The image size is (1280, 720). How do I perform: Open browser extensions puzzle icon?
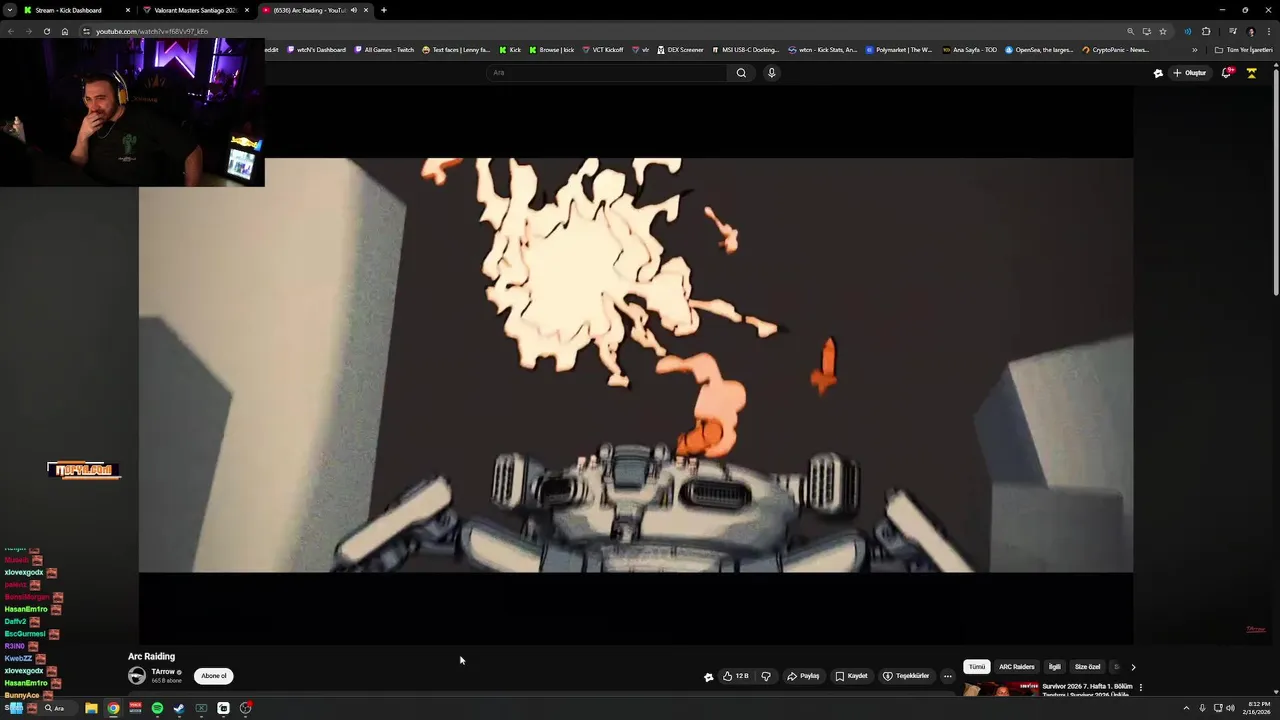click(x=1206, y=31)
